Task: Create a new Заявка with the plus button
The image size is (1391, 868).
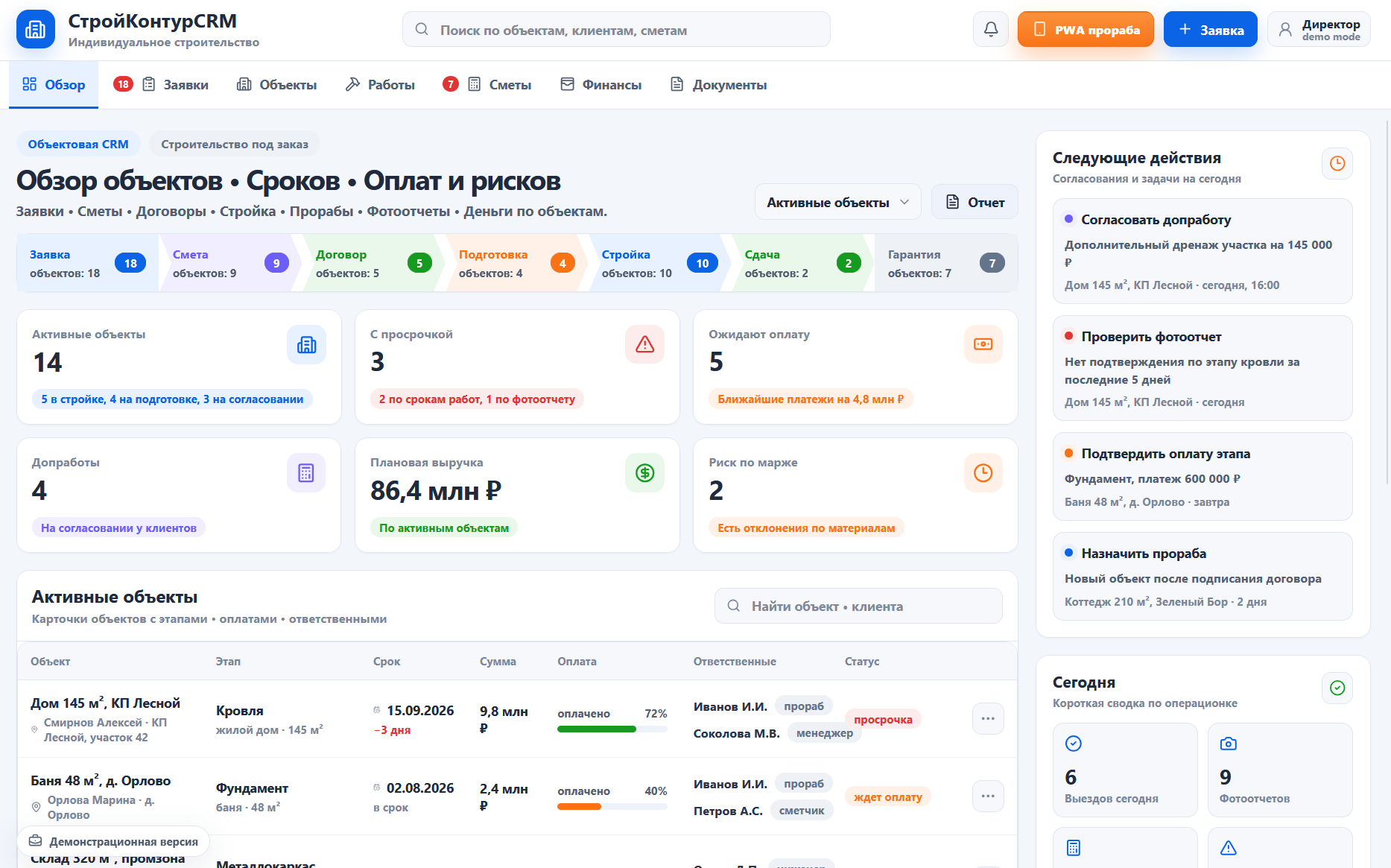Action: 1211,29
